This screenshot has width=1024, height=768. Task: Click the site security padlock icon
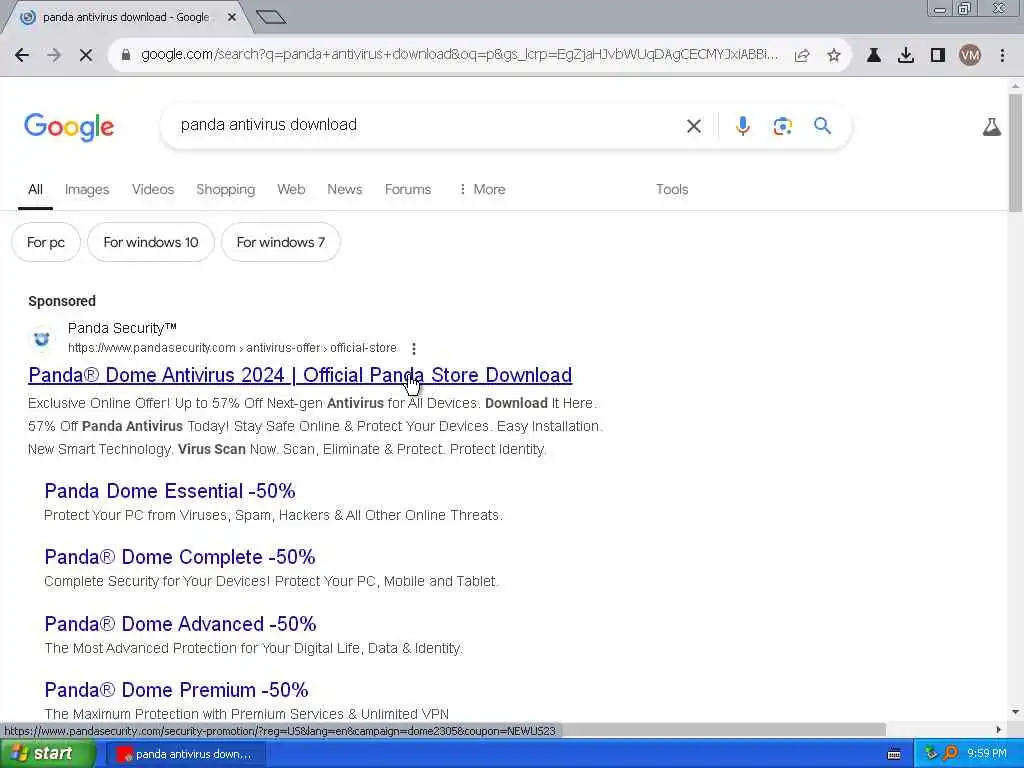click(x=126, y=55)
